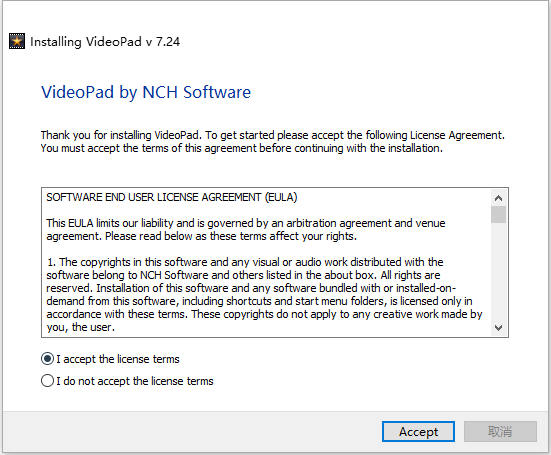Click the greyed-out 取消 cancel button
This screenshot has width=551, height=455.
pyautogui.click(x=500, y=431)
